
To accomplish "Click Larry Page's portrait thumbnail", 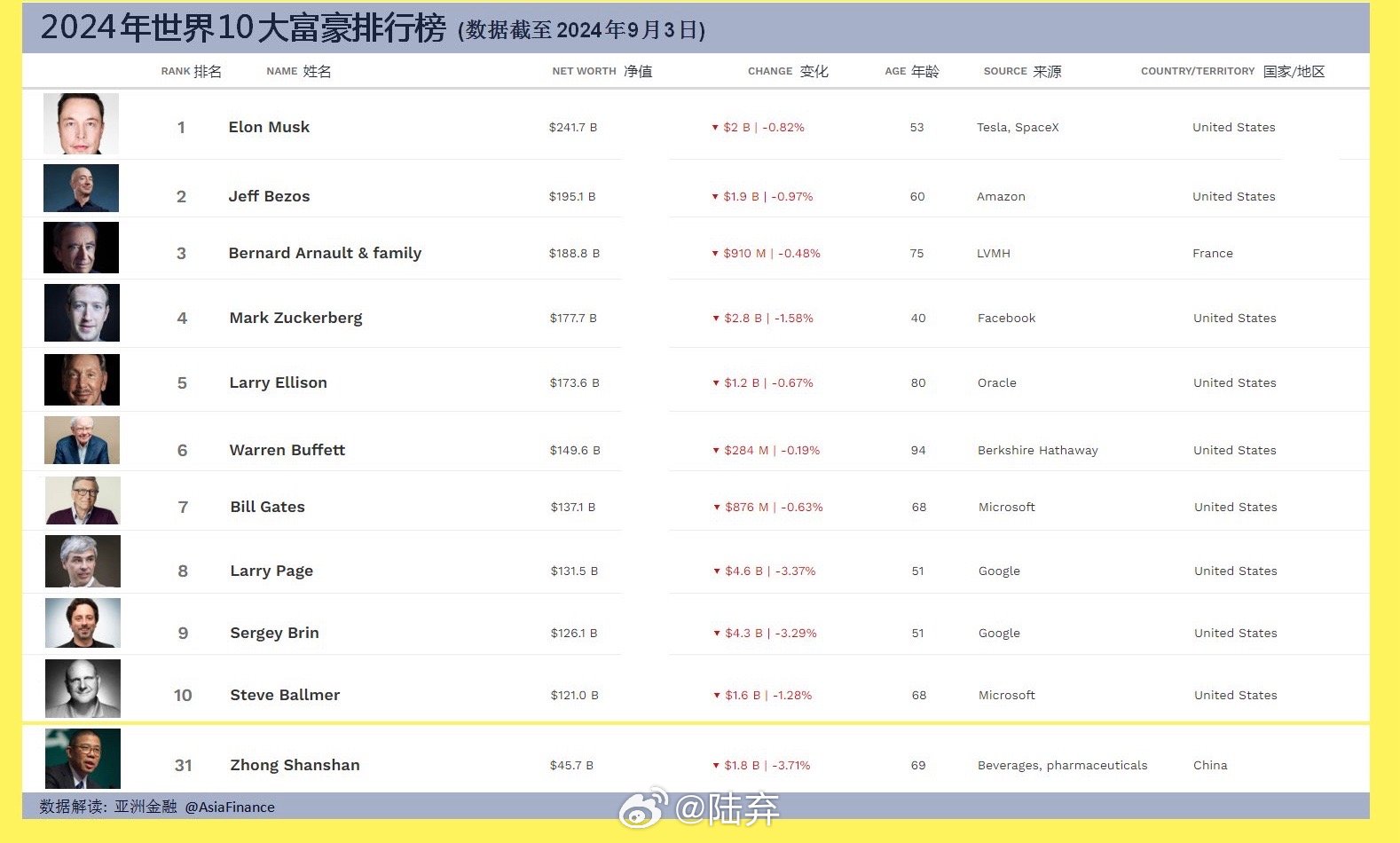I will pyautogui.click(x=83, y=561).
